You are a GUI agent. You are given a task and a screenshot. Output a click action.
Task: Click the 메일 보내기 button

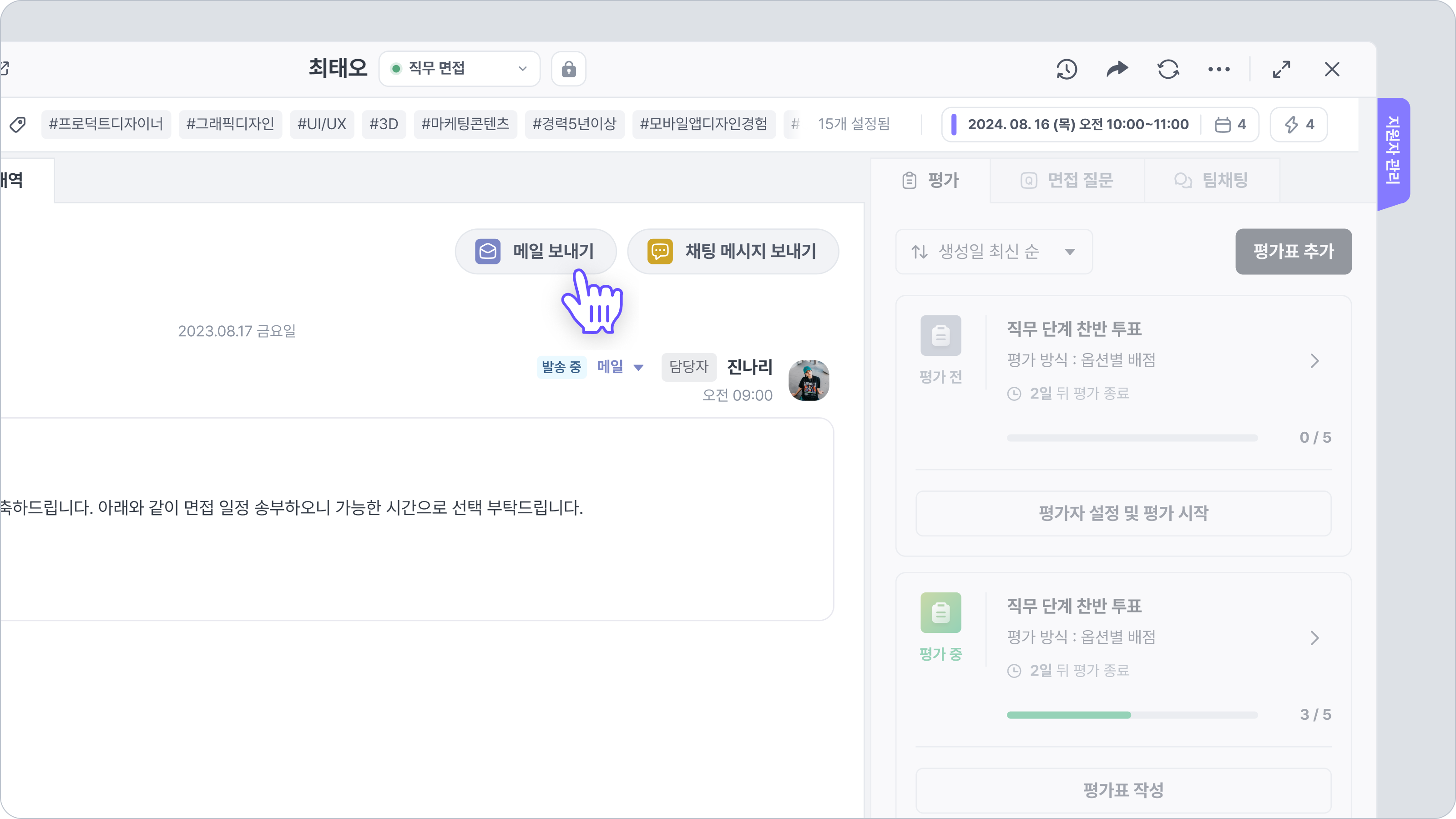535,251
